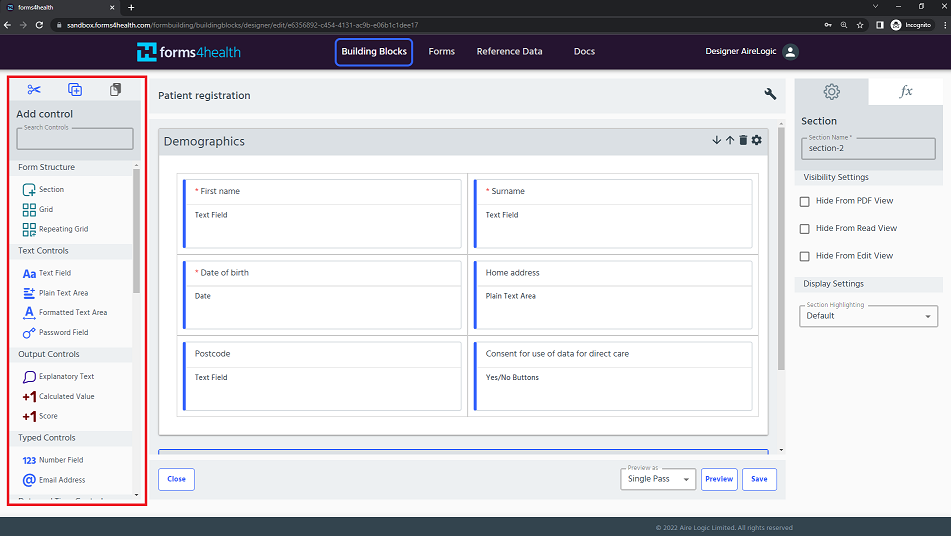This screenshot has height=536, width=951.
Task: Add a Number Field control
Action: point(53,460)
